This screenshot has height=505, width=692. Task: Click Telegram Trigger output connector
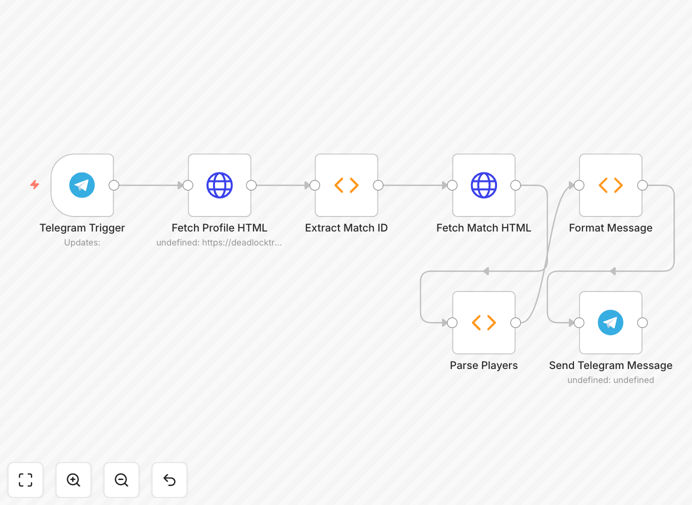tap(114, 185)
